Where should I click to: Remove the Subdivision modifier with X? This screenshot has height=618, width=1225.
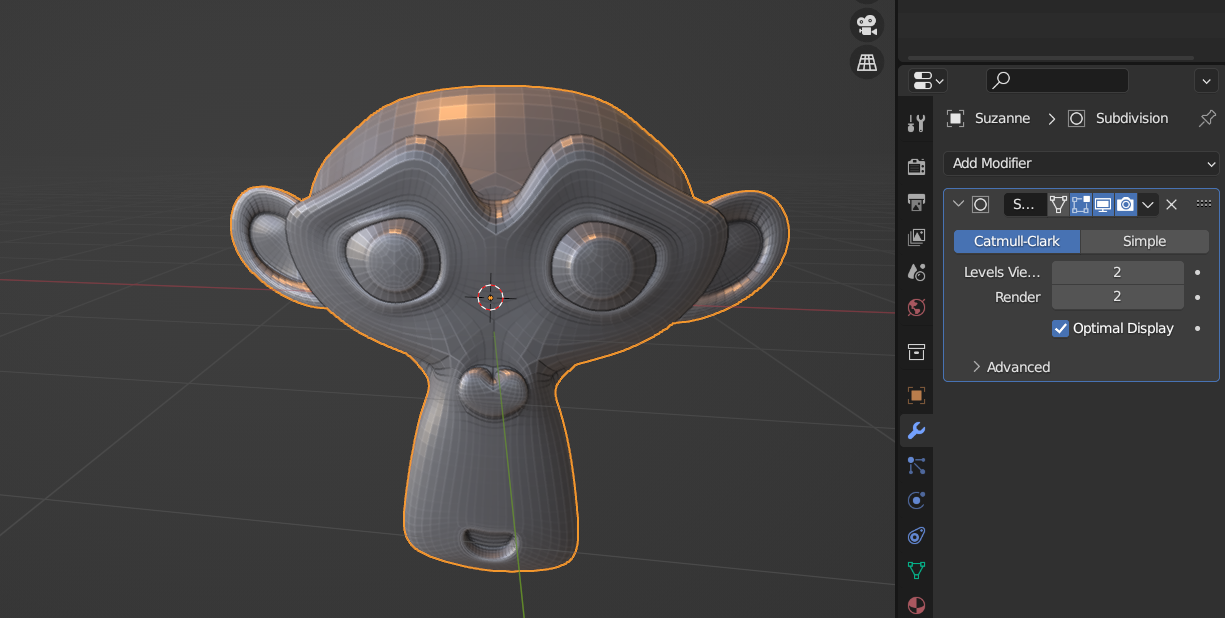point(1172,204)
